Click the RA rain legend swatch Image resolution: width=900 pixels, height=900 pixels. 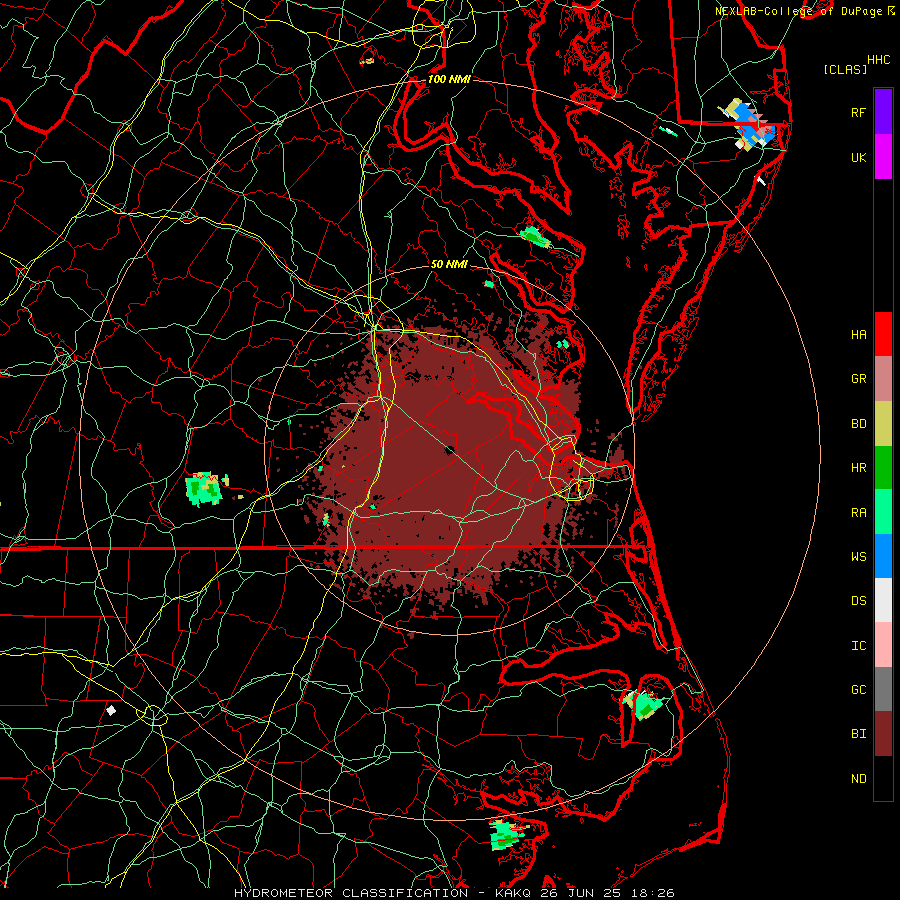pos(883,512)
